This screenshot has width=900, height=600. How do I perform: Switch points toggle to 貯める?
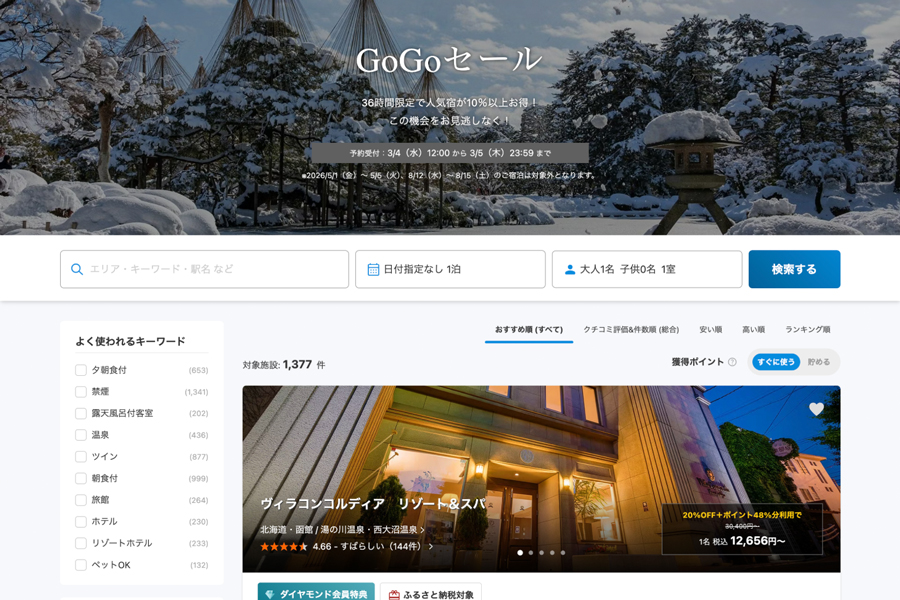click(818, 362)
